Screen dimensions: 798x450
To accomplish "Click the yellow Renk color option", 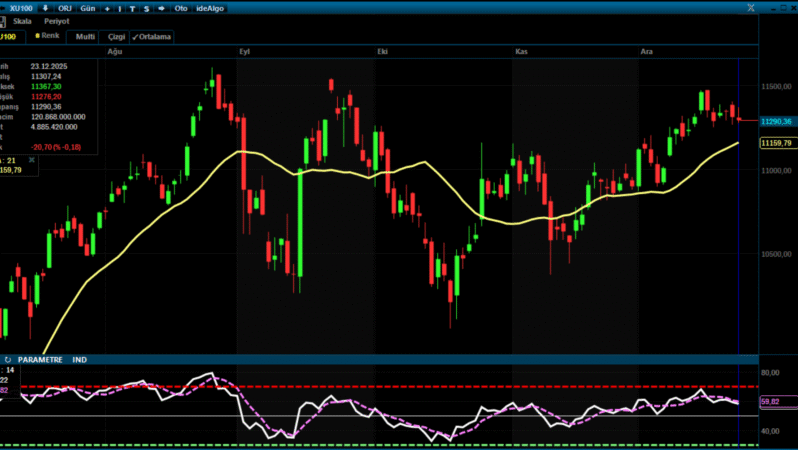I will [46, 36].
